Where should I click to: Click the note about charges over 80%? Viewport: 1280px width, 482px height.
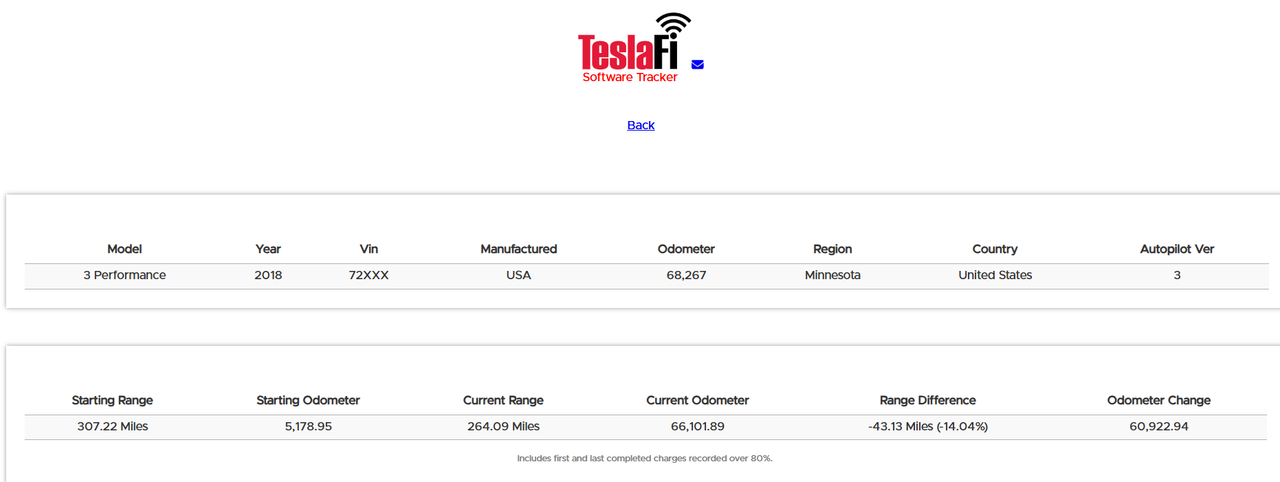pos(645,458)
